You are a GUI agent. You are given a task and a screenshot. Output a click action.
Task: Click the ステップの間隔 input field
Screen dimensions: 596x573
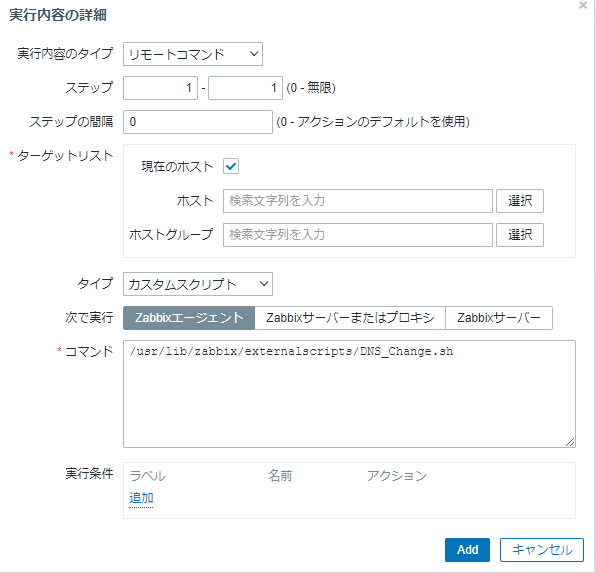[x=198, y=122]
